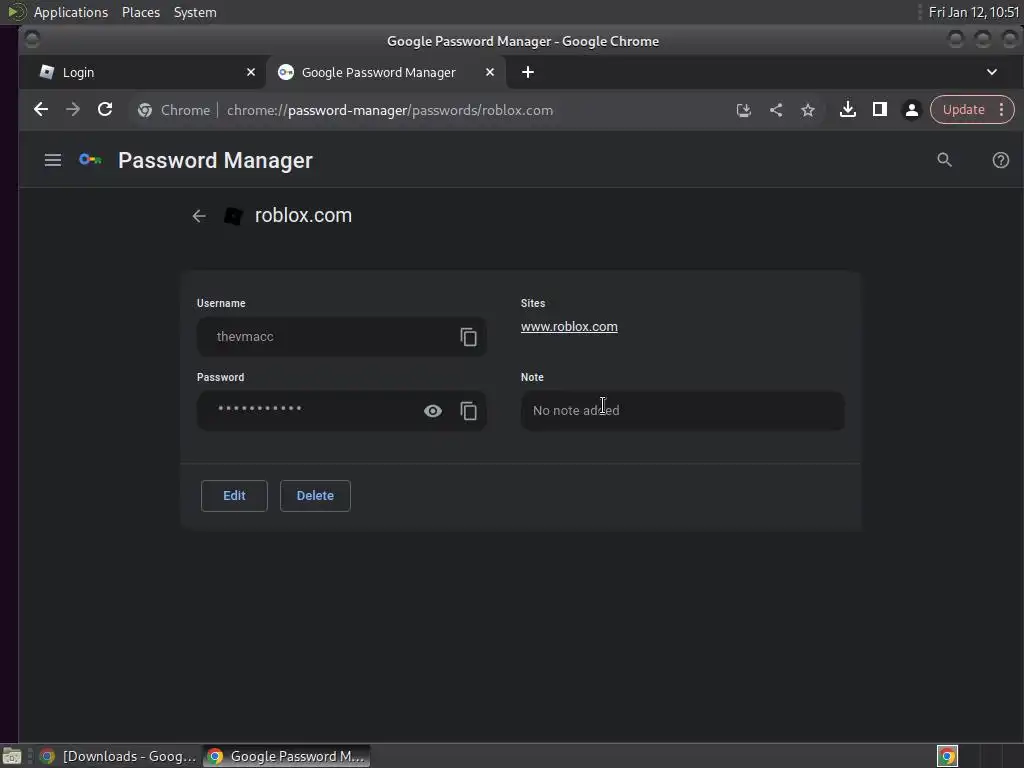Image resolution: width=1024 pixels, height=768 pixels.
Task: Open the Places menu
Action: tap(140, 12)
